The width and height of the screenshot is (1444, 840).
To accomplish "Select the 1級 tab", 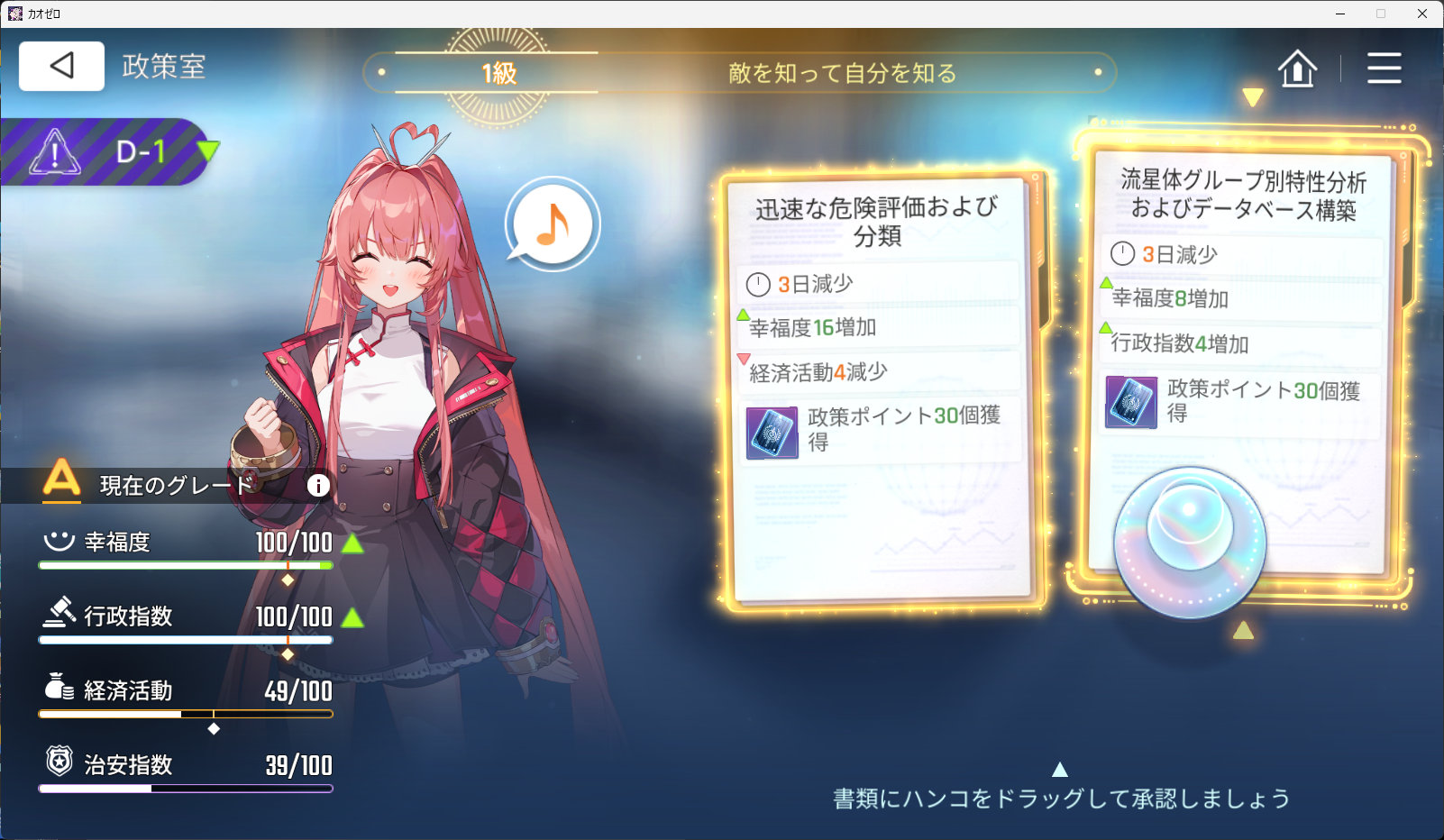I will (498, 73).
